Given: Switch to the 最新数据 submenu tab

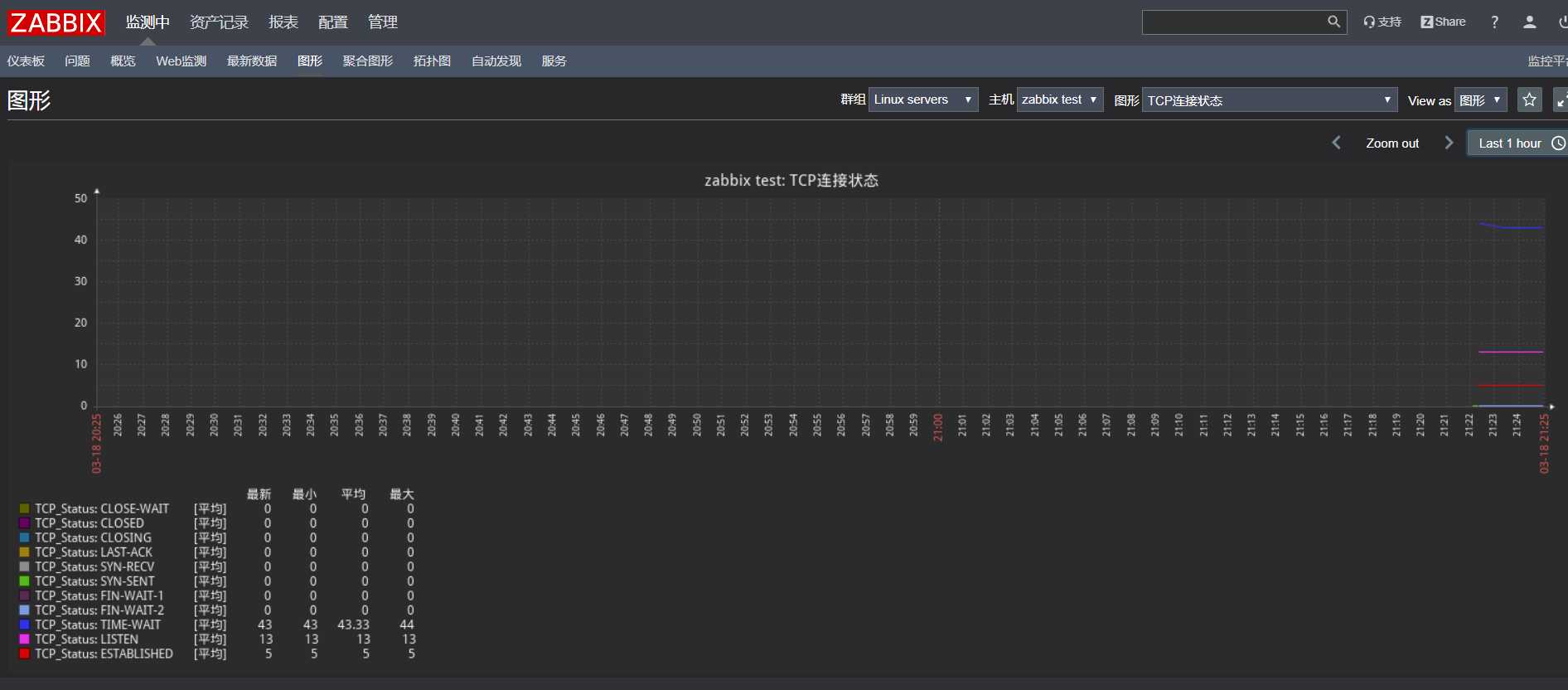Looking at the screenshot, I should tap(252, 61).
